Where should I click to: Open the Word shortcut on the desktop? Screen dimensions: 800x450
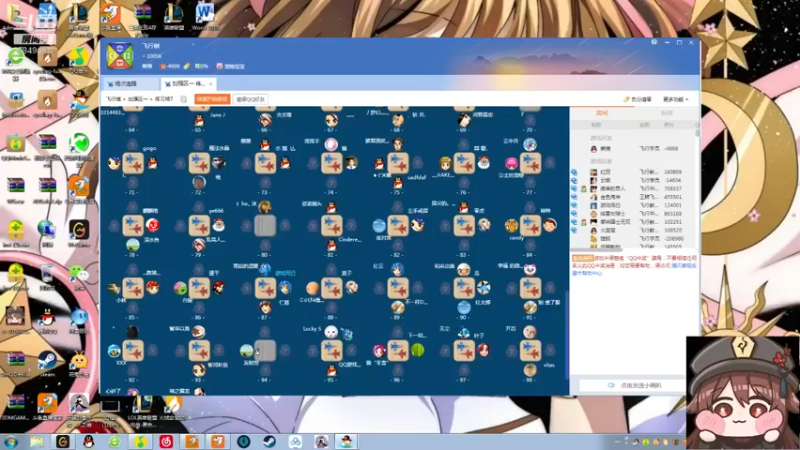pyautogui.click(x=205, y=16)
